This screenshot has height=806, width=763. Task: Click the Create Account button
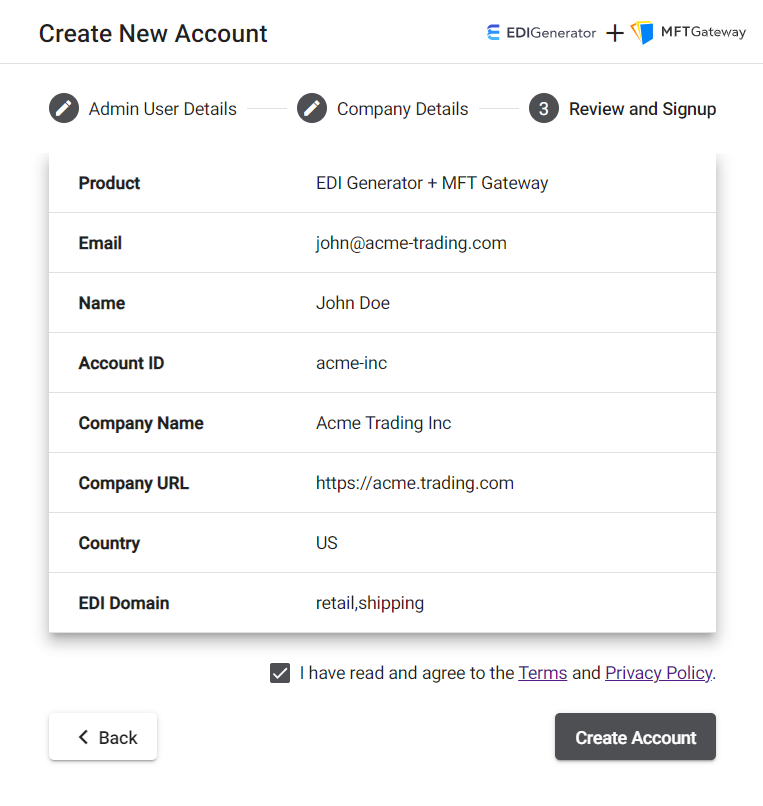(635, 737)
